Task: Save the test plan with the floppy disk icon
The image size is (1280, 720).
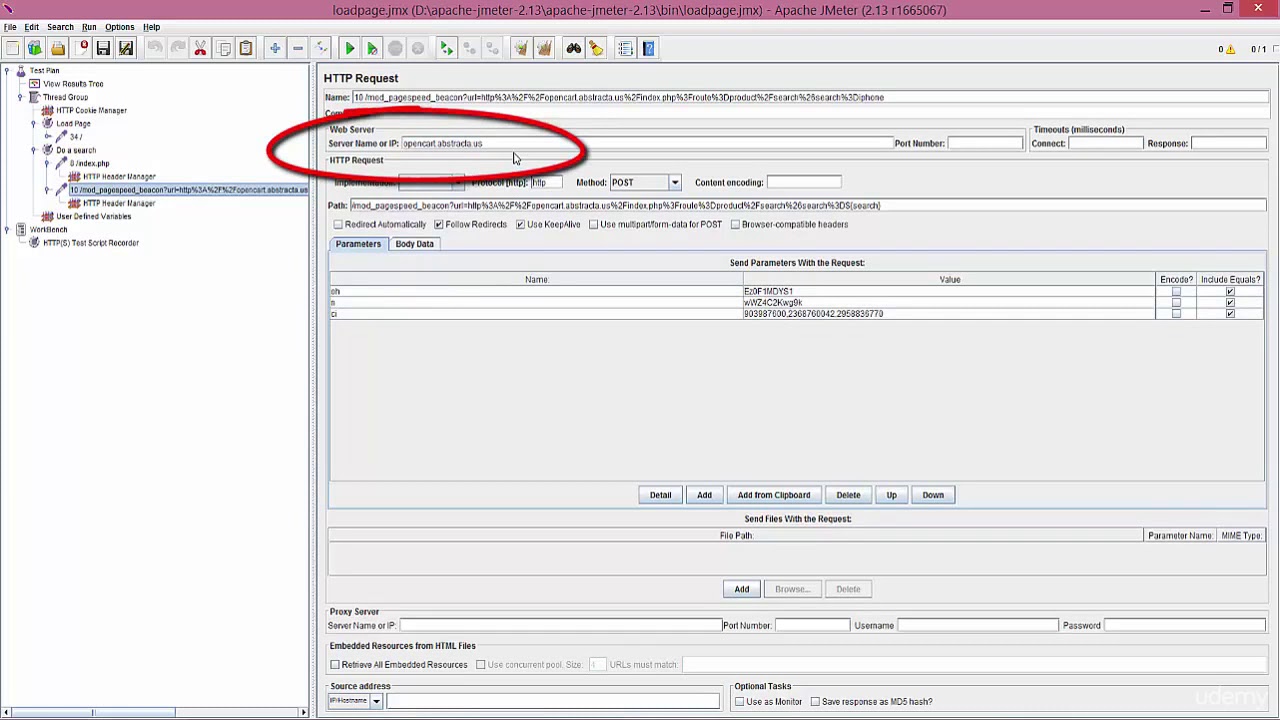Action: pyautogui.click(x=103, y=48)
